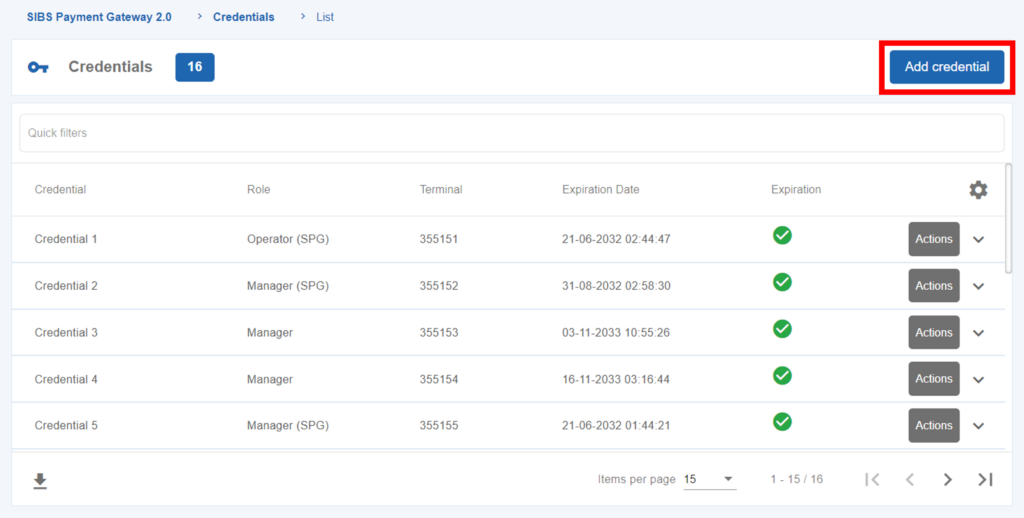Go to the next page
The image size is (1024, 518).
[x=947, y=480]
